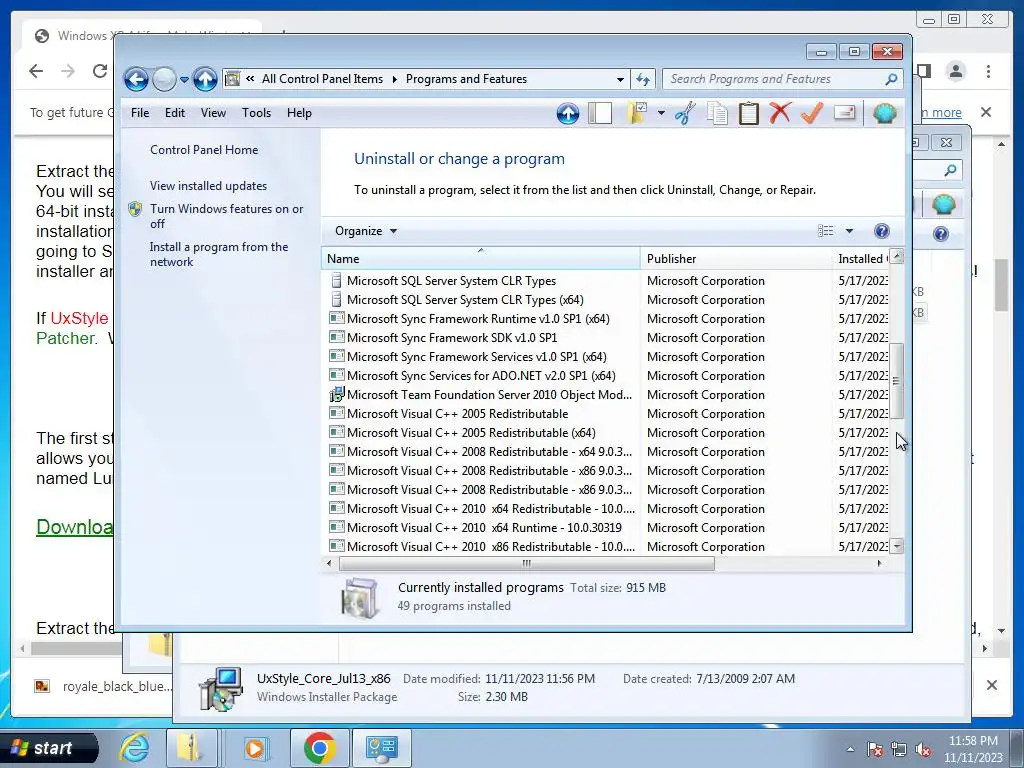
Task: Click the shell icon in Control Panel toolbar
Action: click(885, 114)
